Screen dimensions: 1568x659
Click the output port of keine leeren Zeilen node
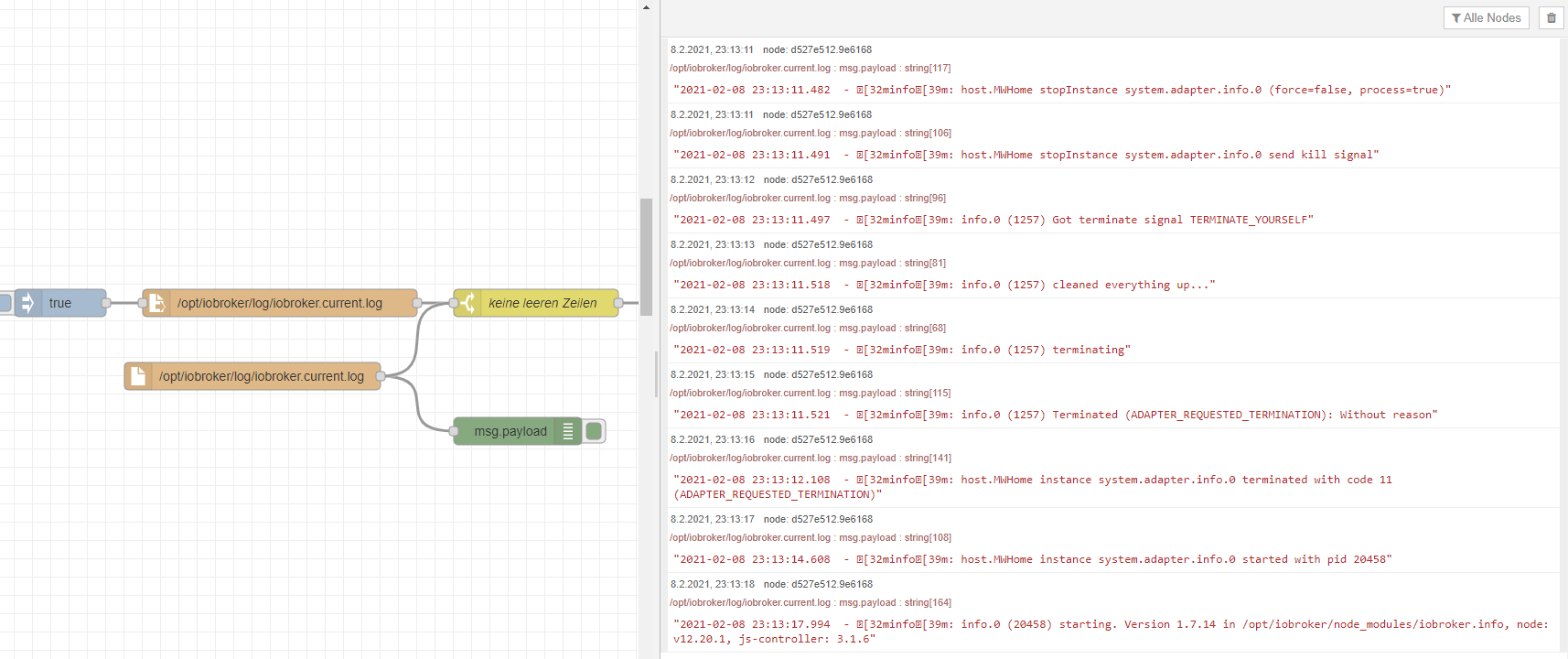pyautogui.click(x=618, y=303)
